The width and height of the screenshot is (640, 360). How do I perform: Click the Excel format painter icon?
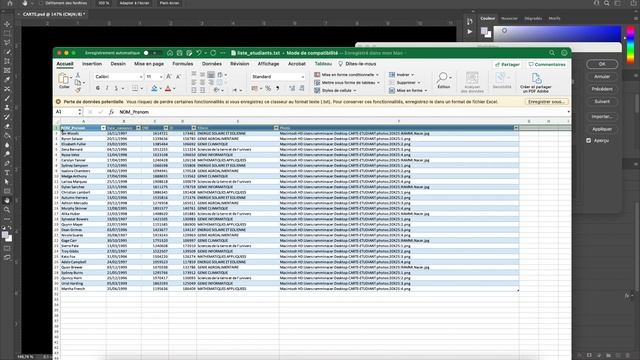(x=78, y=90)
